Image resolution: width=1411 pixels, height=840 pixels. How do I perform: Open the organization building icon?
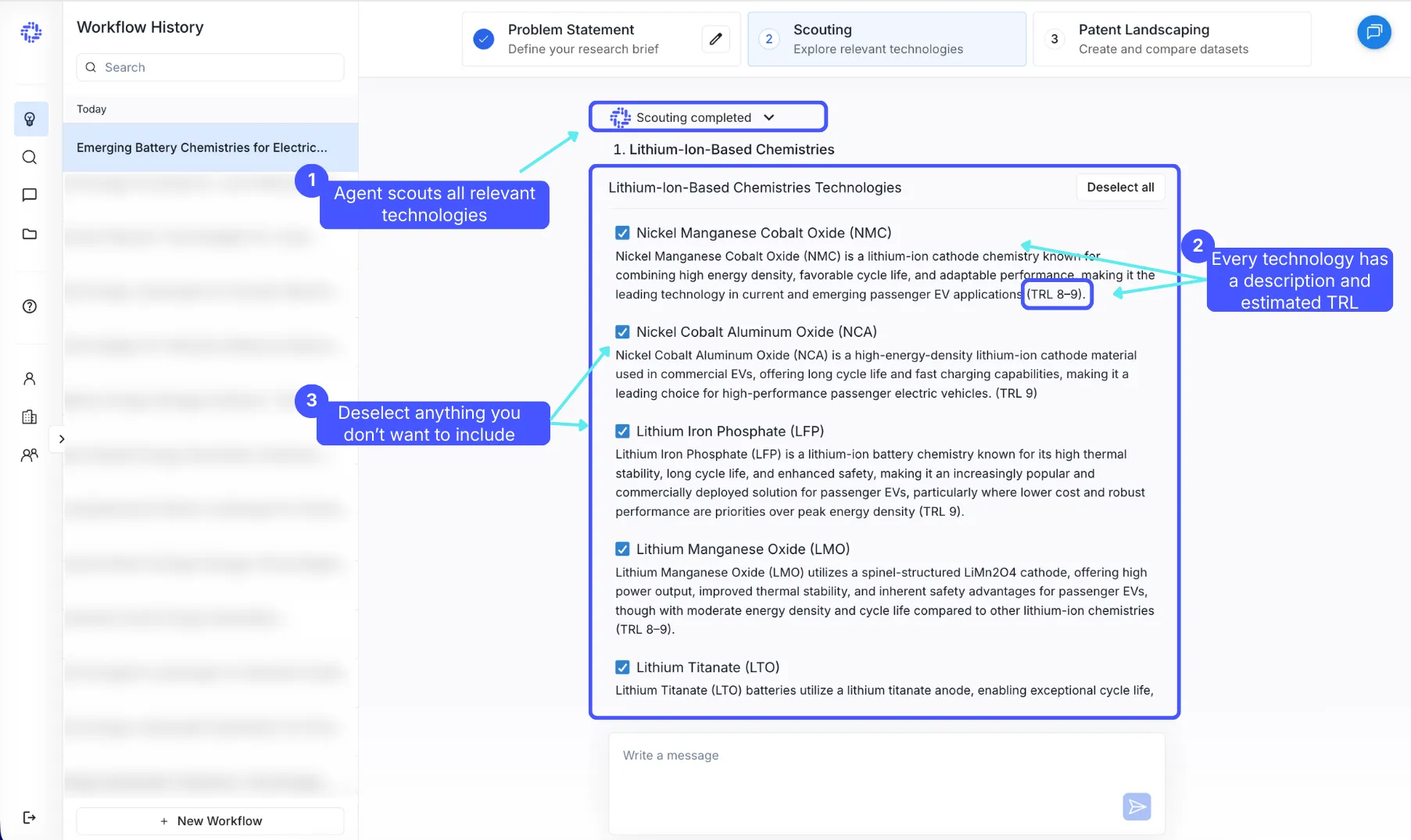pos(30,417)
